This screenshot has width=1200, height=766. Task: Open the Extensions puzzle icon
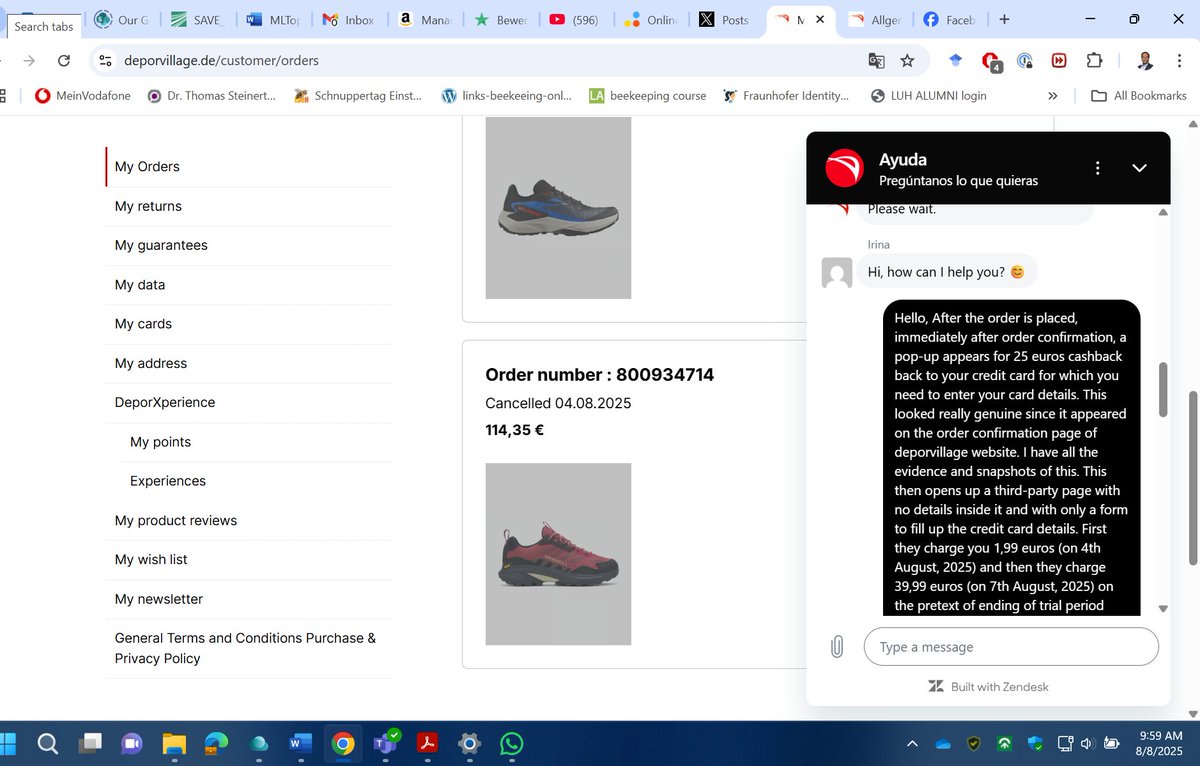tap(1094, 60)
